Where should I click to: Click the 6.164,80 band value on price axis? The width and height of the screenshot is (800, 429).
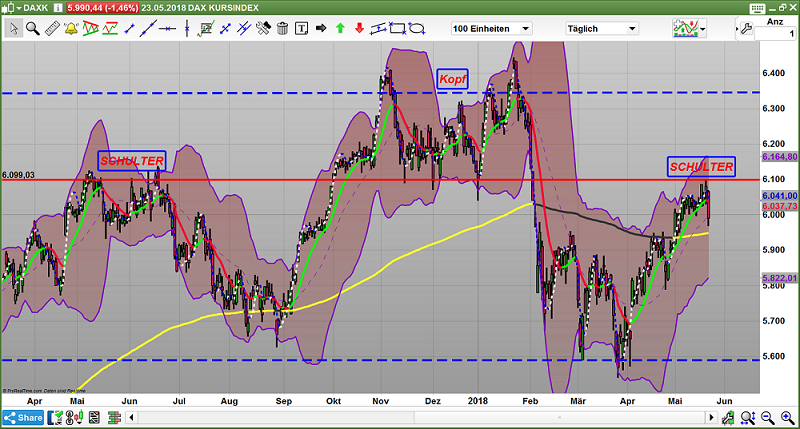point(780,157)
